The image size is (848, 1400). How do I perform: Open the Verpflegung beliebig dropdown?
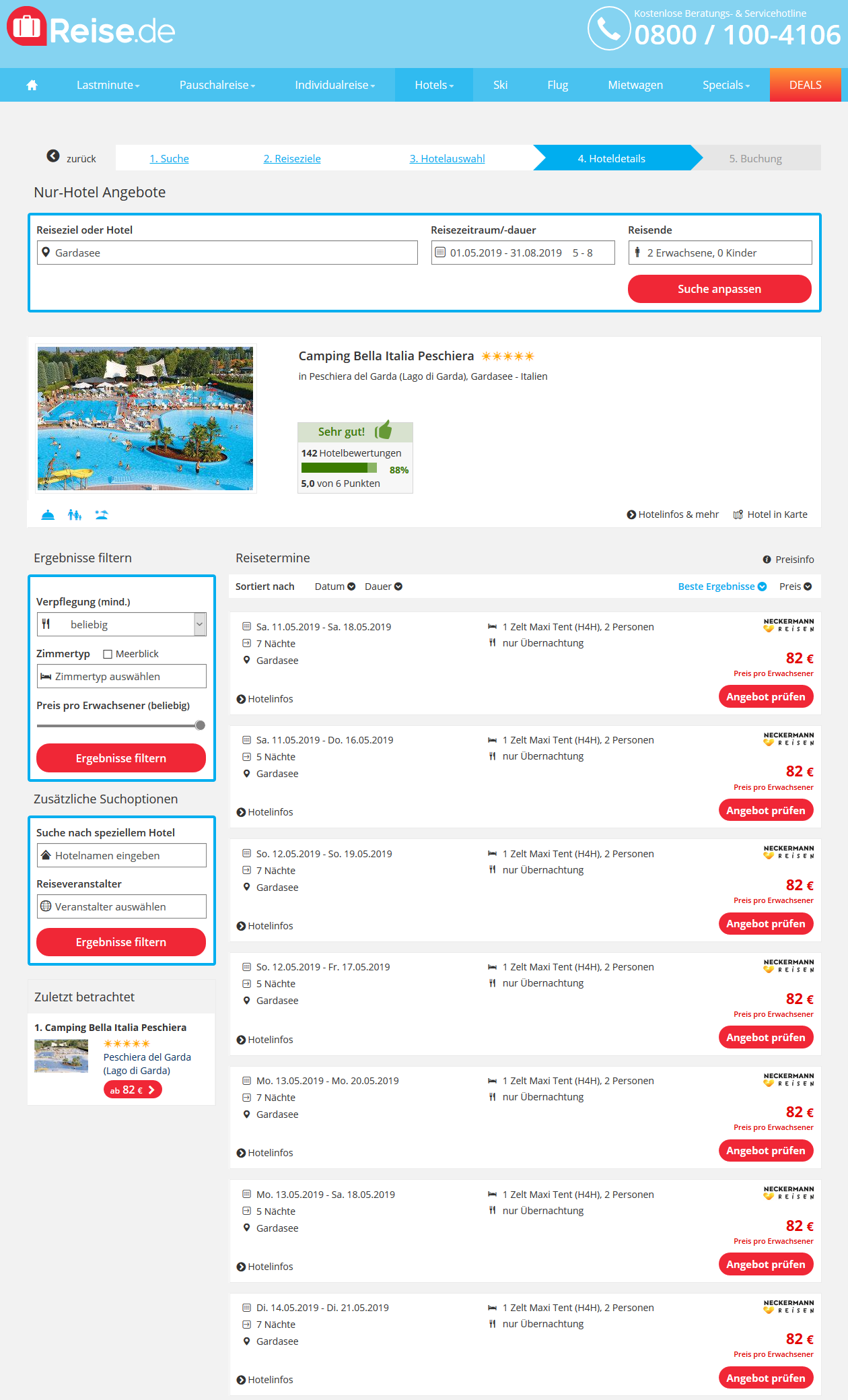tap(121, 624)
